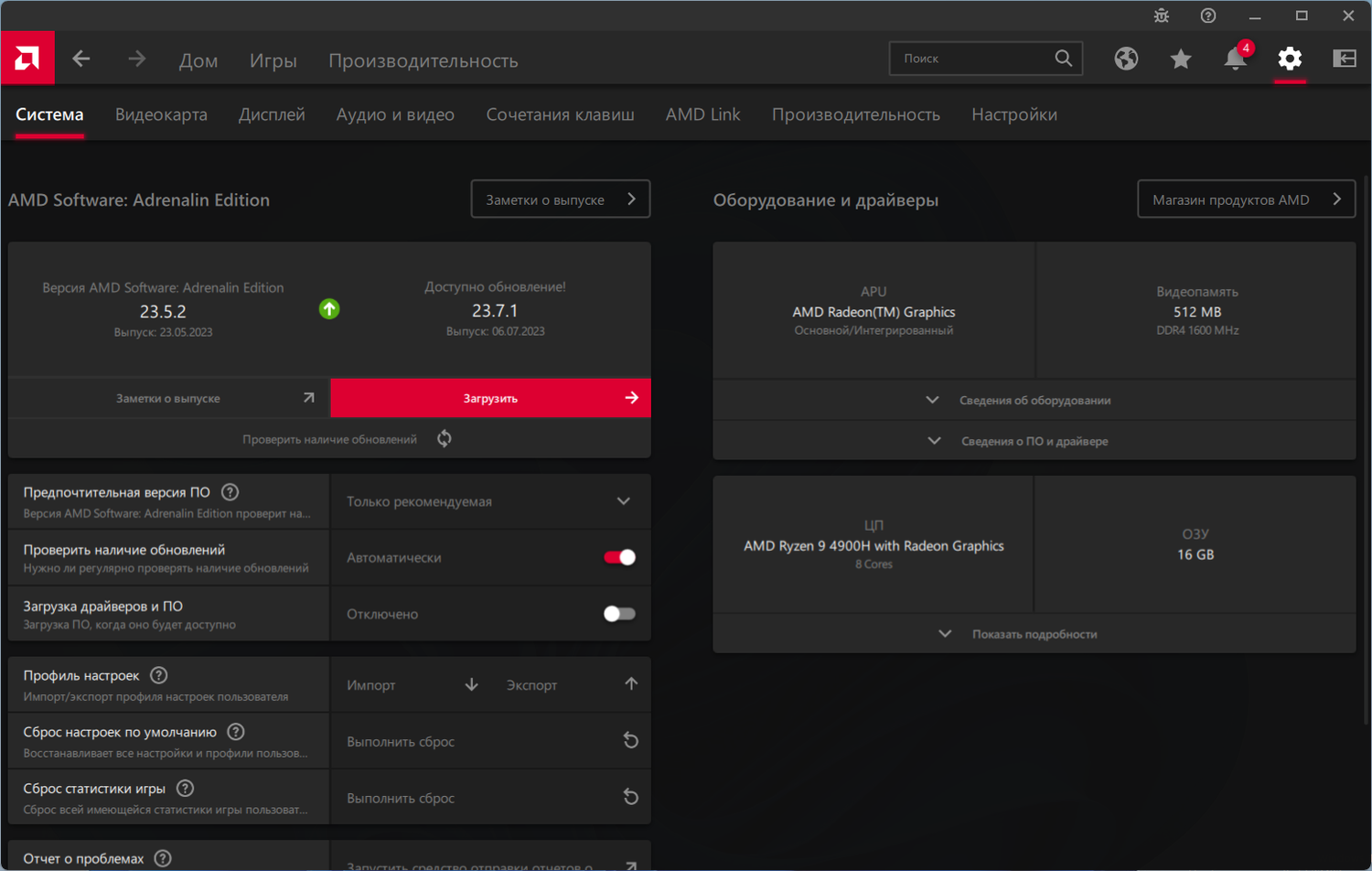Go to Дом in top navigation
The image size is (1372, 871).
pos(198,60)
